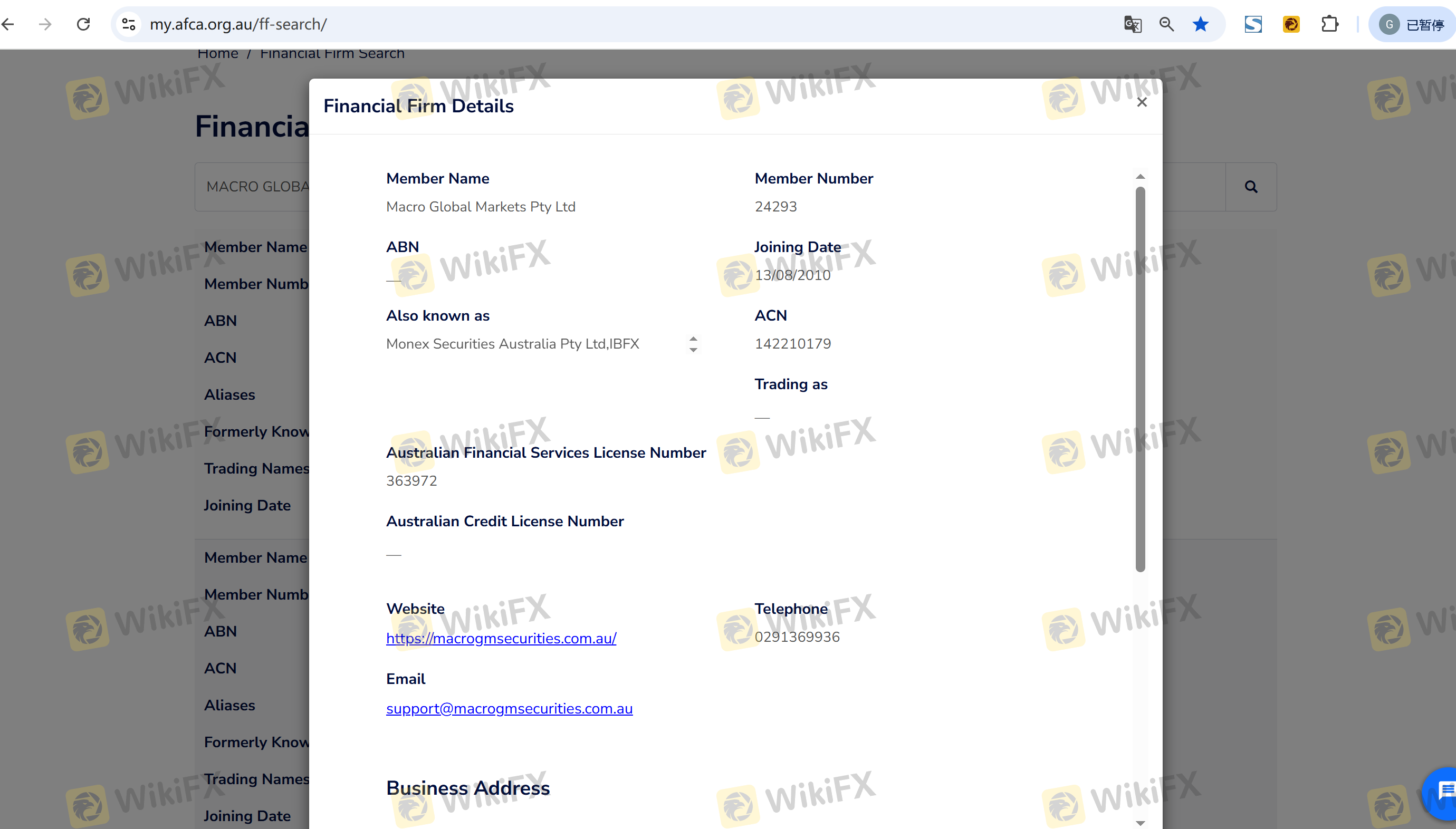
Task: Open the orange WikiFX extension icon
Action: click(x=1291, y=24)
